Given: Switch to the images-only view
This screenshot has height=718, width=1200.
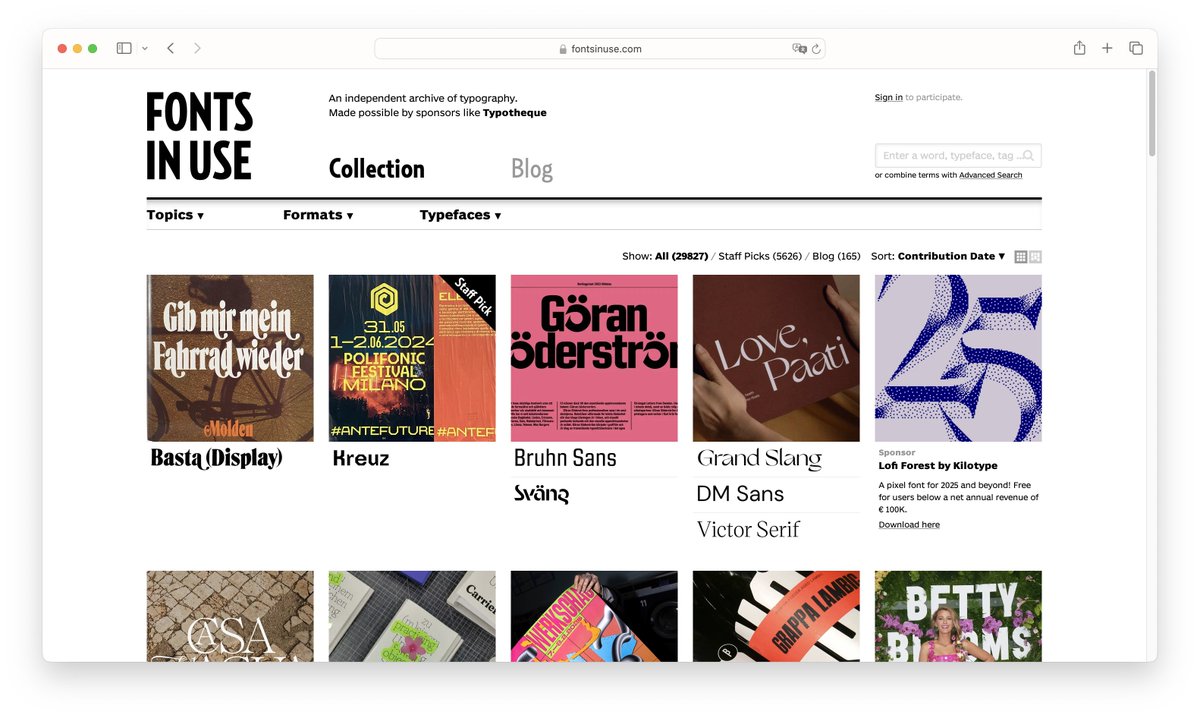Looking at the screenshot, I should click(1035, 256).
